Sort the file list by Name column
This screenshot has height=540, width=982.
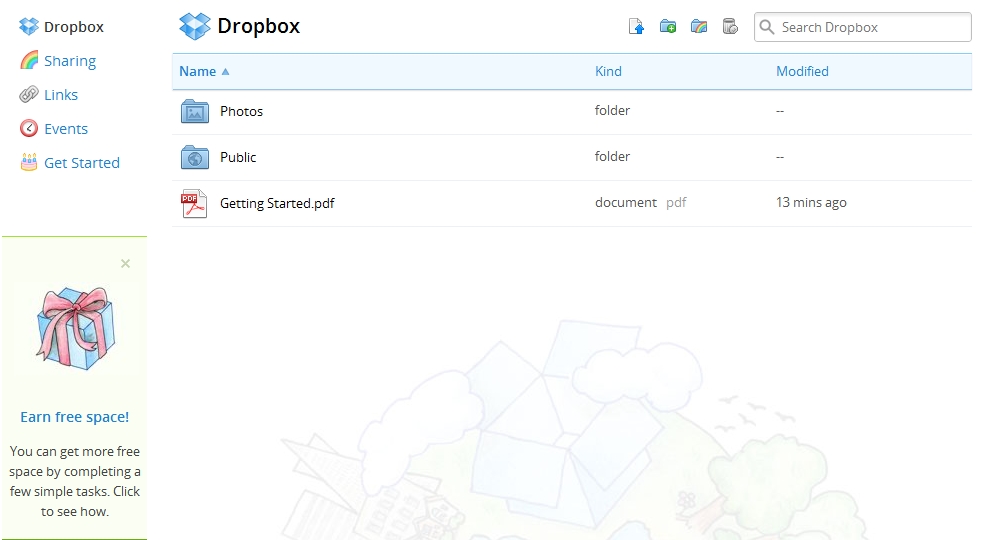click(x=197, y=71)
